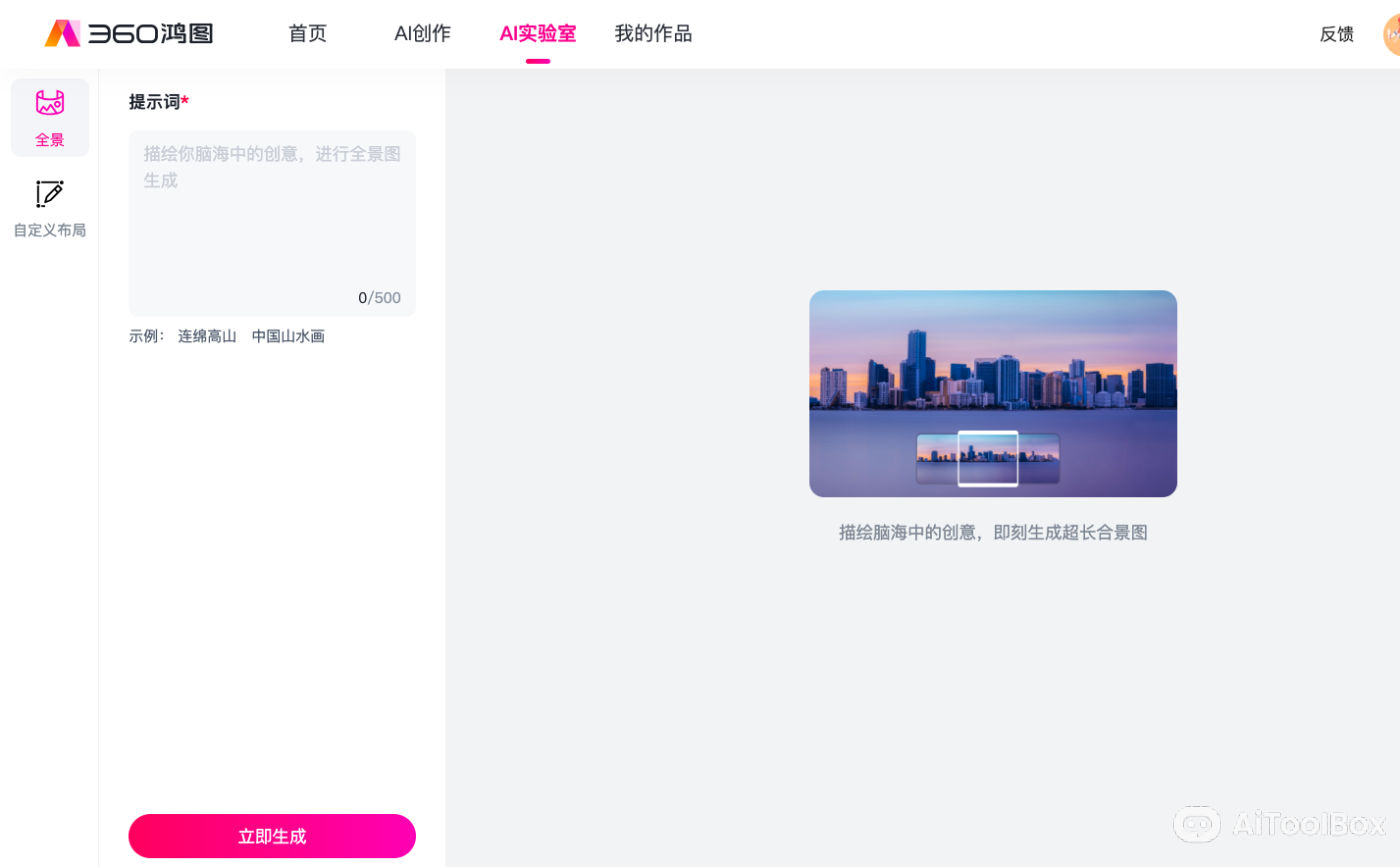1400x867 pixels.
Task: Click the 立即生成 generate button
Action: click(x=271, y=836)
